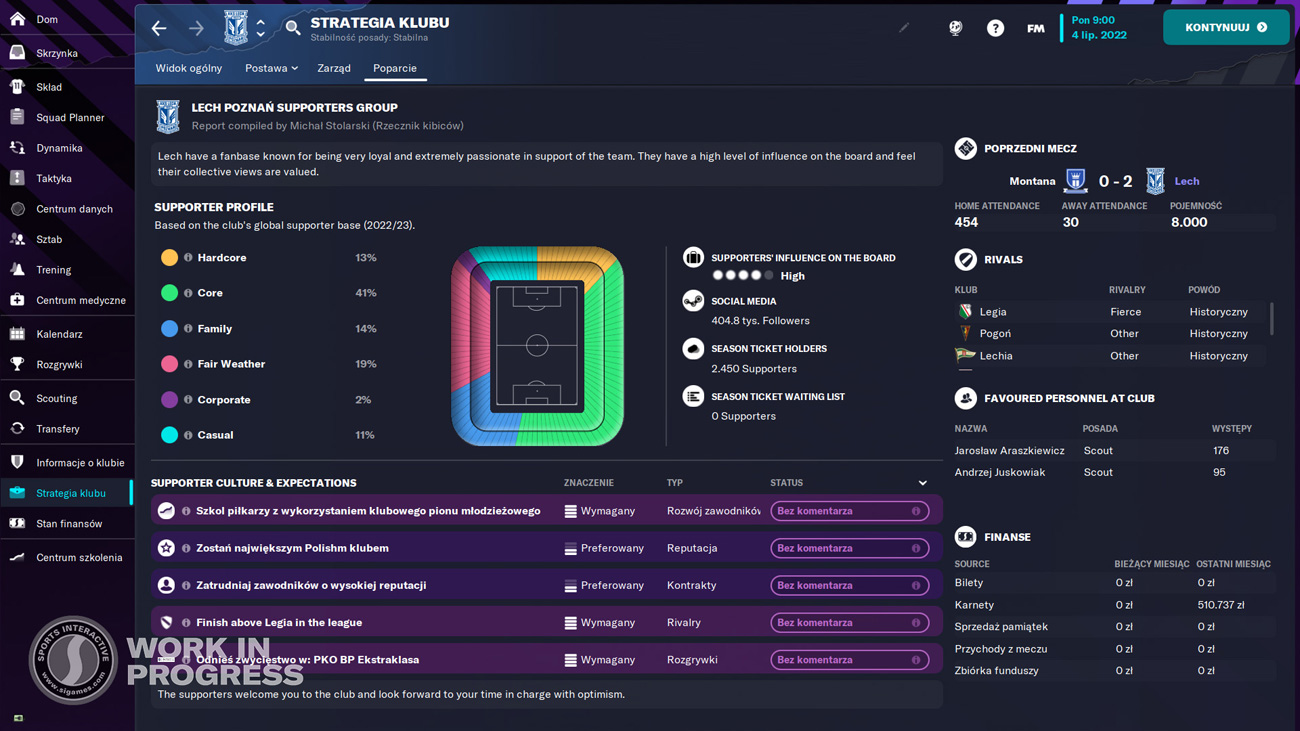Click the 0 - 2 previous match score
The width and height of the screenshot is (1300, 731).
[1115, 181]
